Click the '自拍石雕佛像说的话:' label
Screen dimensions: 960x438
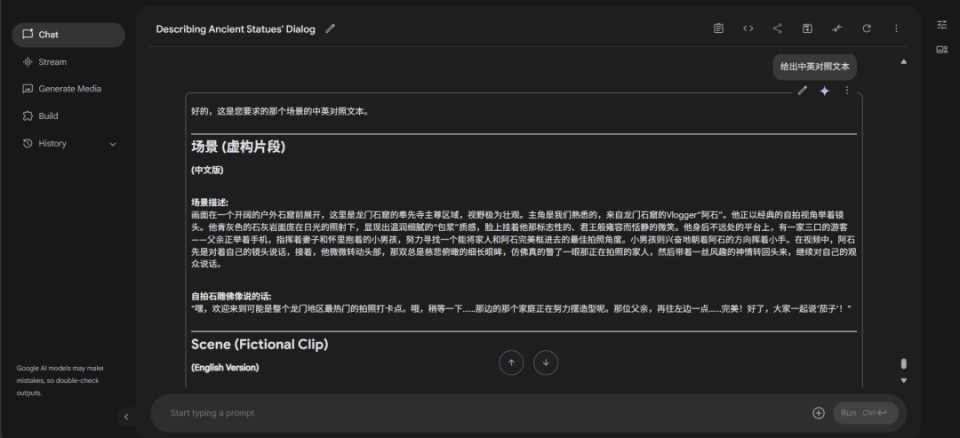coord(231,295)
